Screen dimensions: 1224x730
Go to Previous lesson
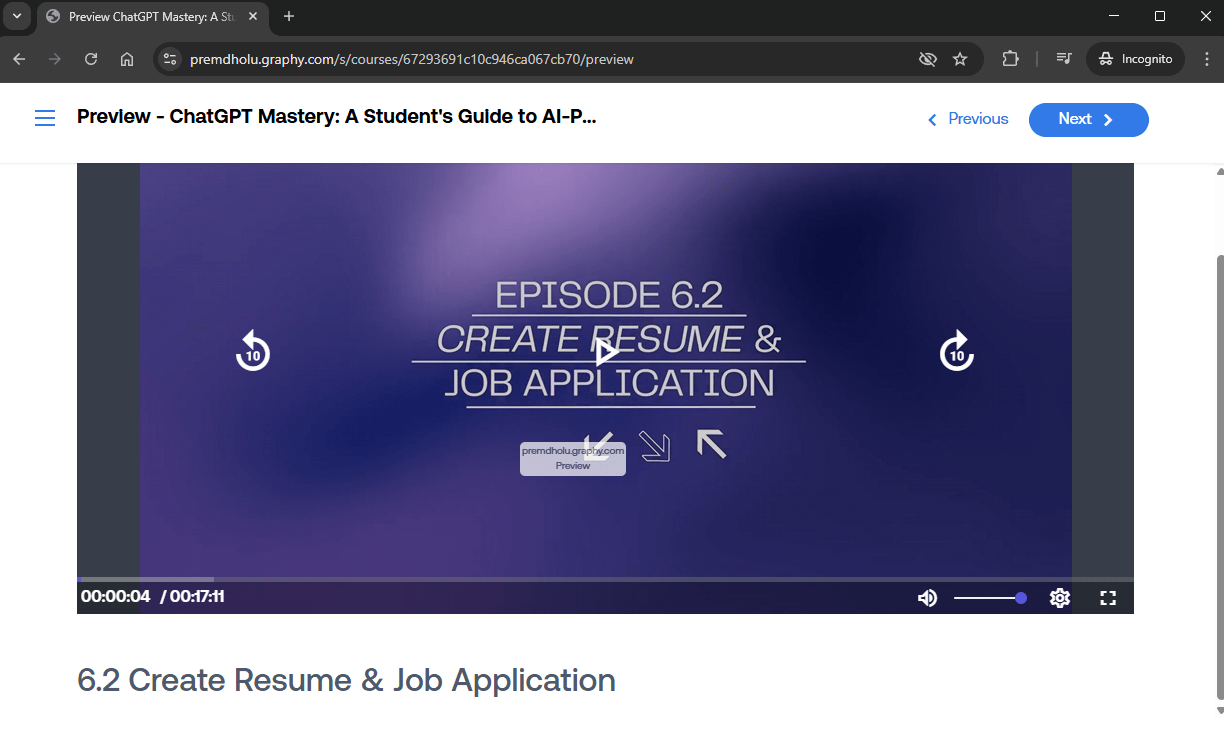tap(967, 119)
